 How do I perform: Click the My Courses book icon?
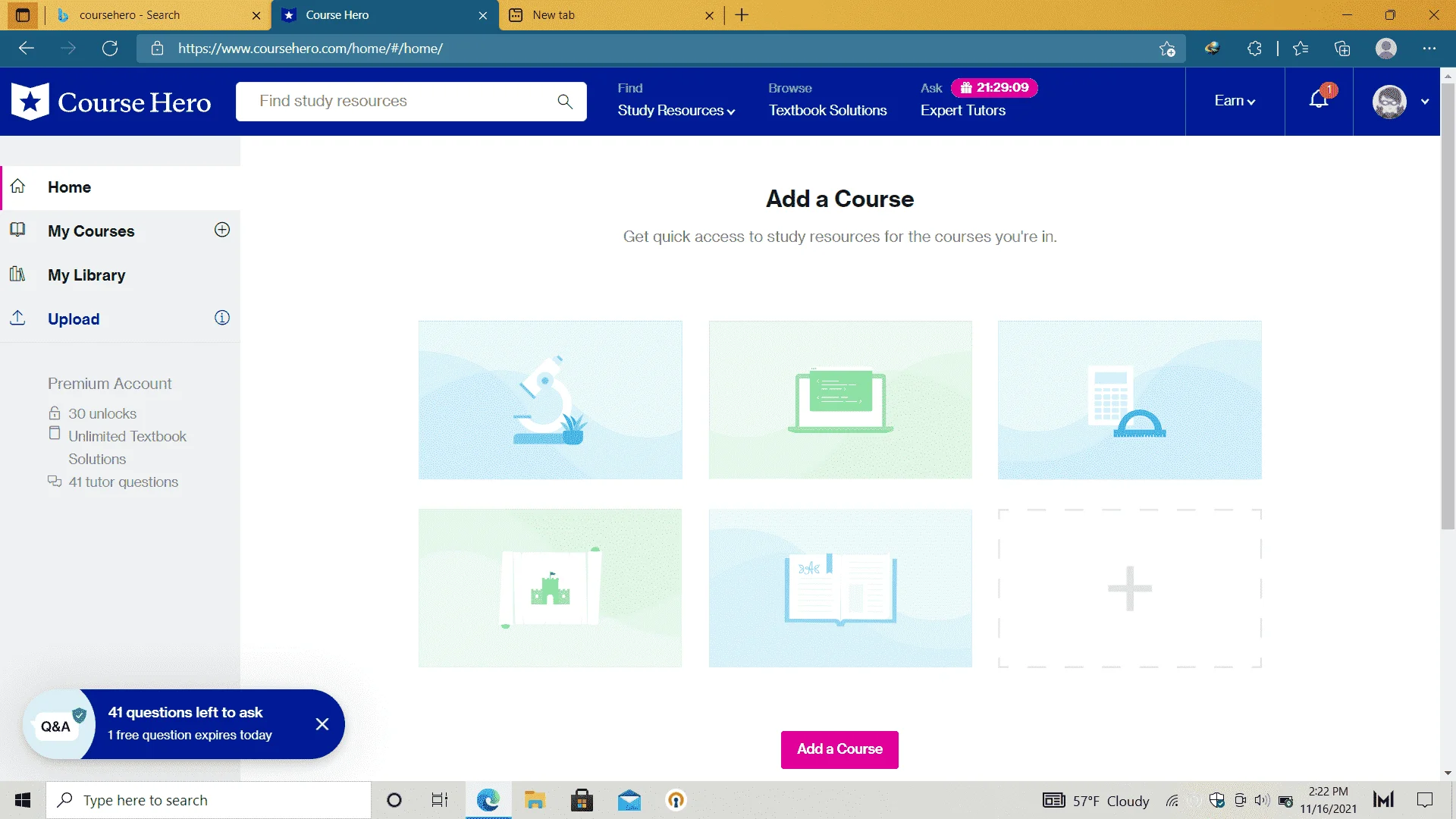click(x=17, y=230)
